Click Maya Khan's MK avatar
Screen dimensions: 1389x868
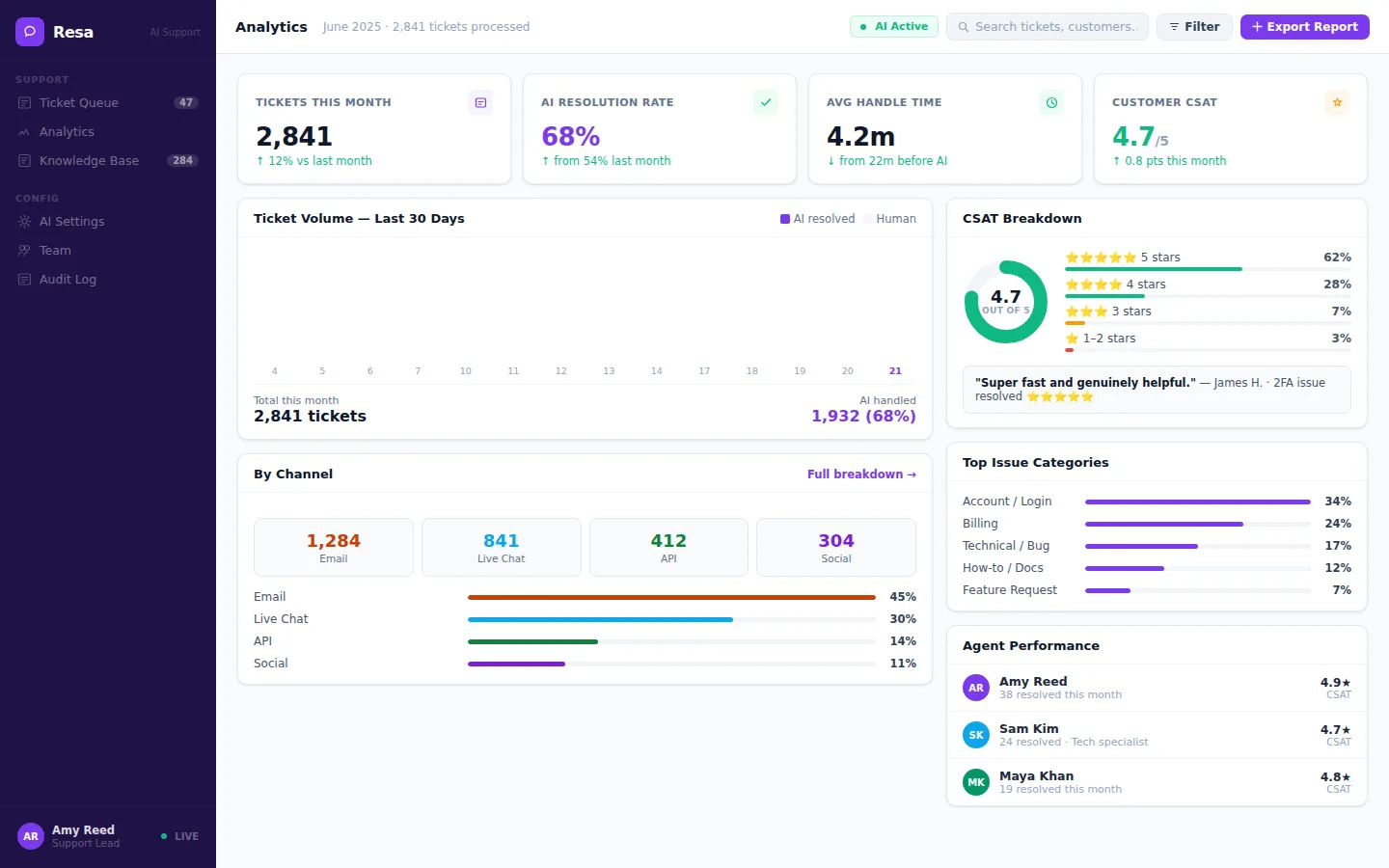976,782
